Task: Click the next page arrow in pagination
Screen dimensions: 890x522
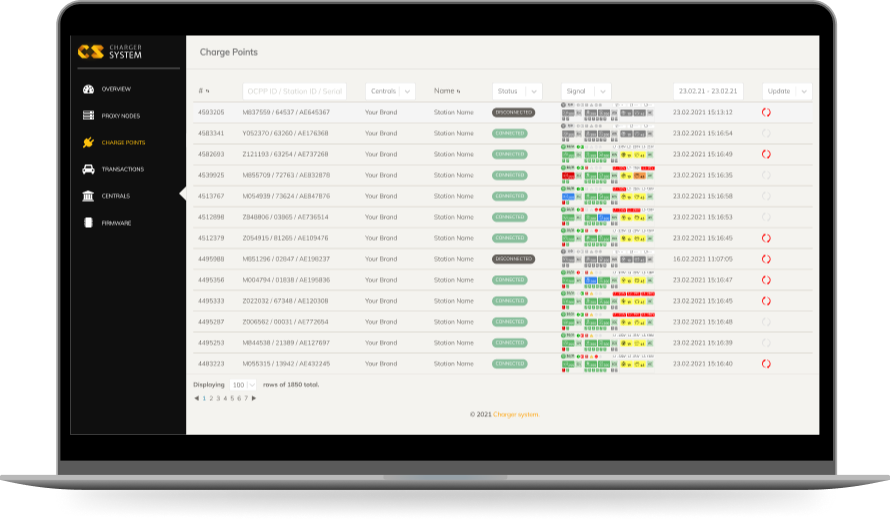Action: (254, 398)
